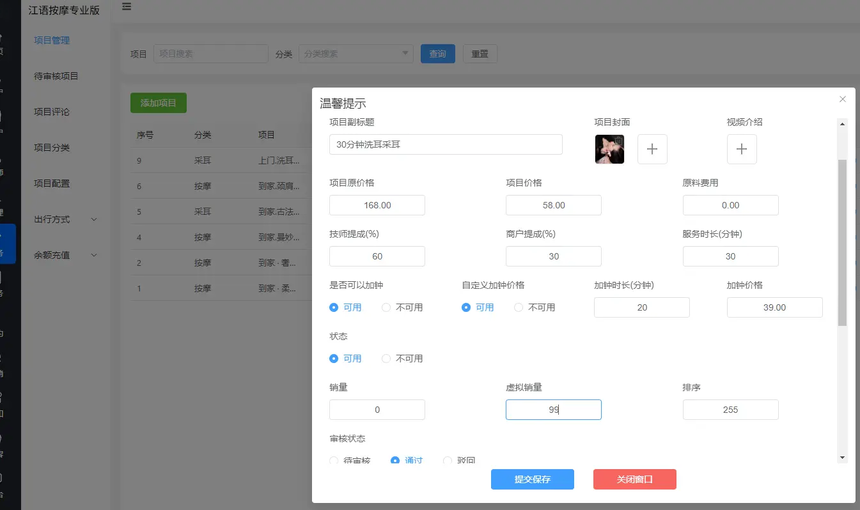Image resolution: width=860 pixels, height=510 pixels.
Task: Close the 温馨提示 dialog with the X
Action: click(842, 99)
